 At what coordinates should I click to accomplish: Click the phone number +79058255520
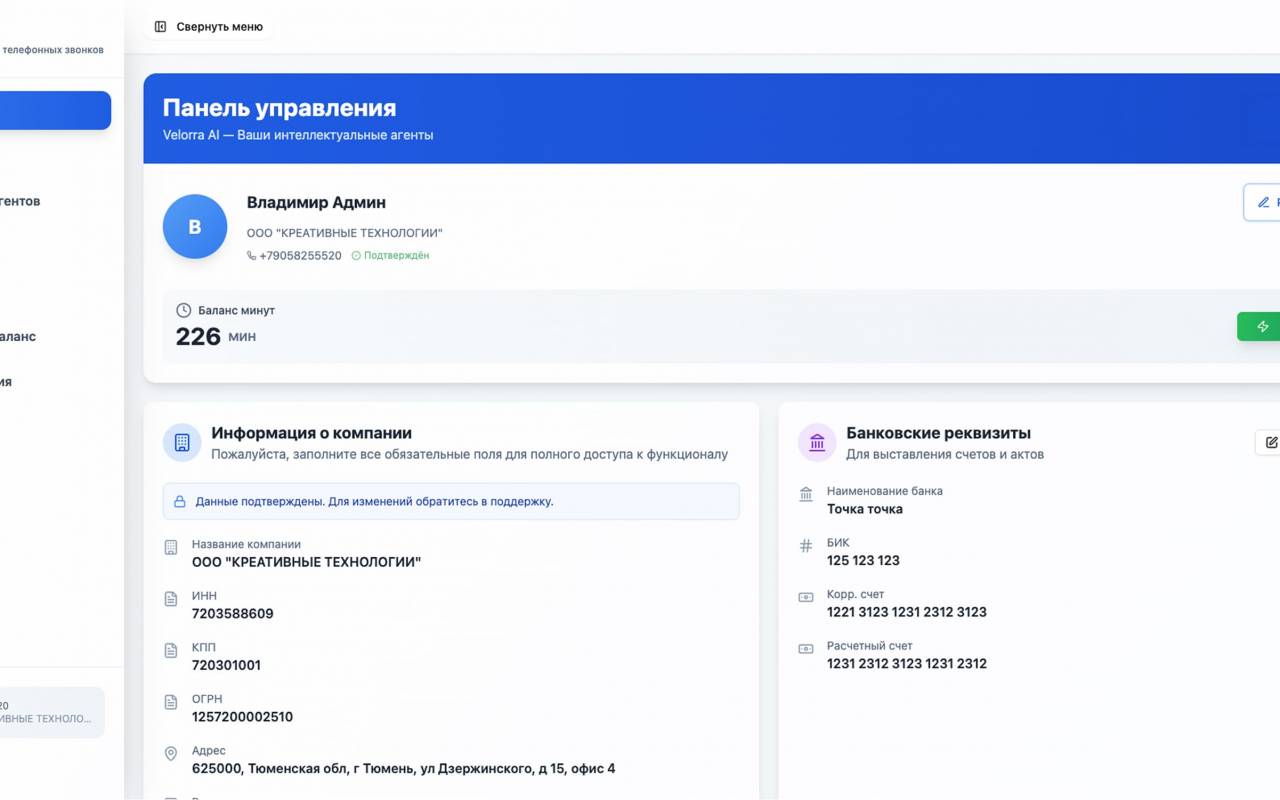(x=300, y=256)
